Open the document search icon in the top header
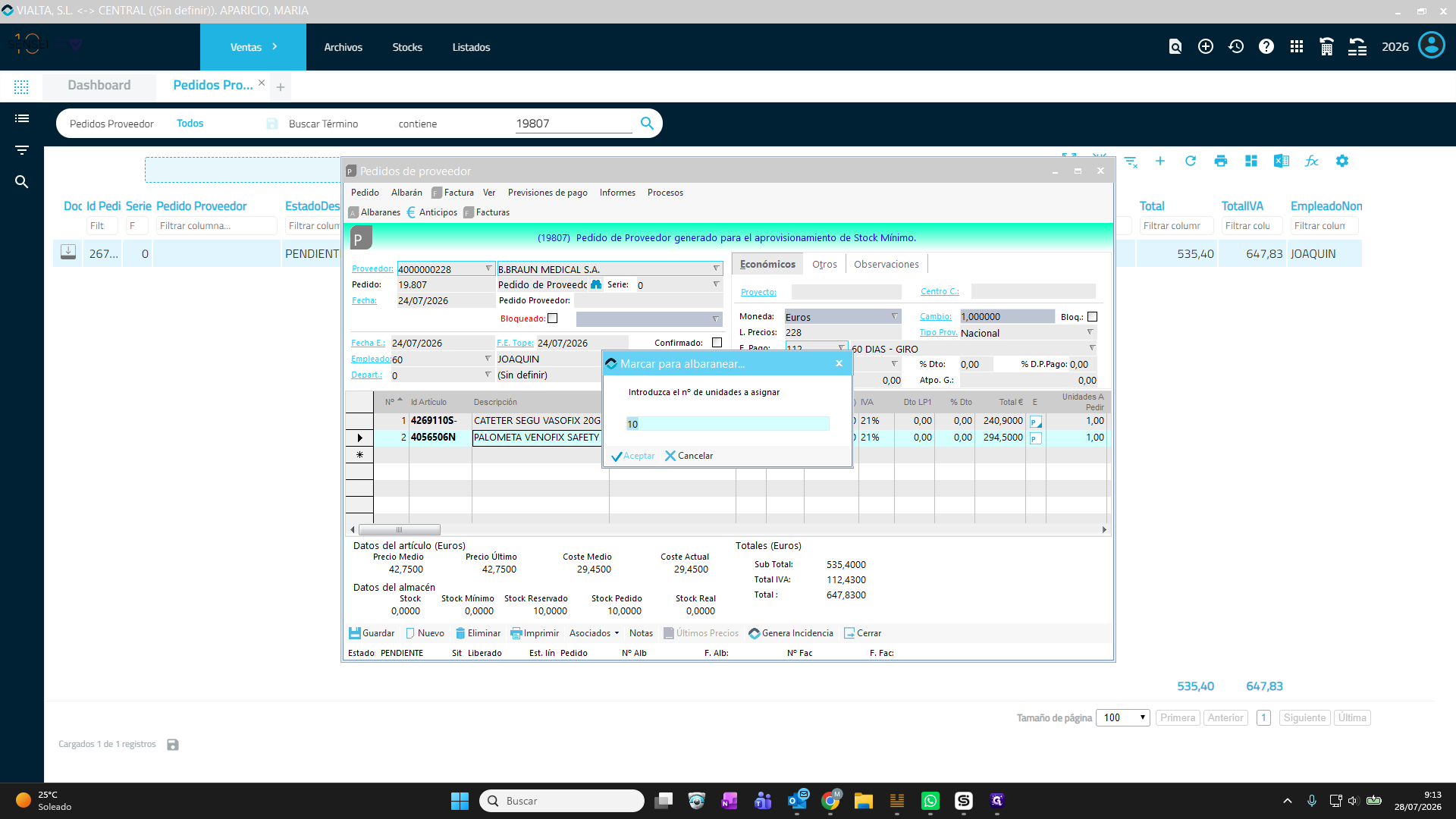Image resolution: width=1456 pixels, height=819 pixels. (x=1175, y=47)
